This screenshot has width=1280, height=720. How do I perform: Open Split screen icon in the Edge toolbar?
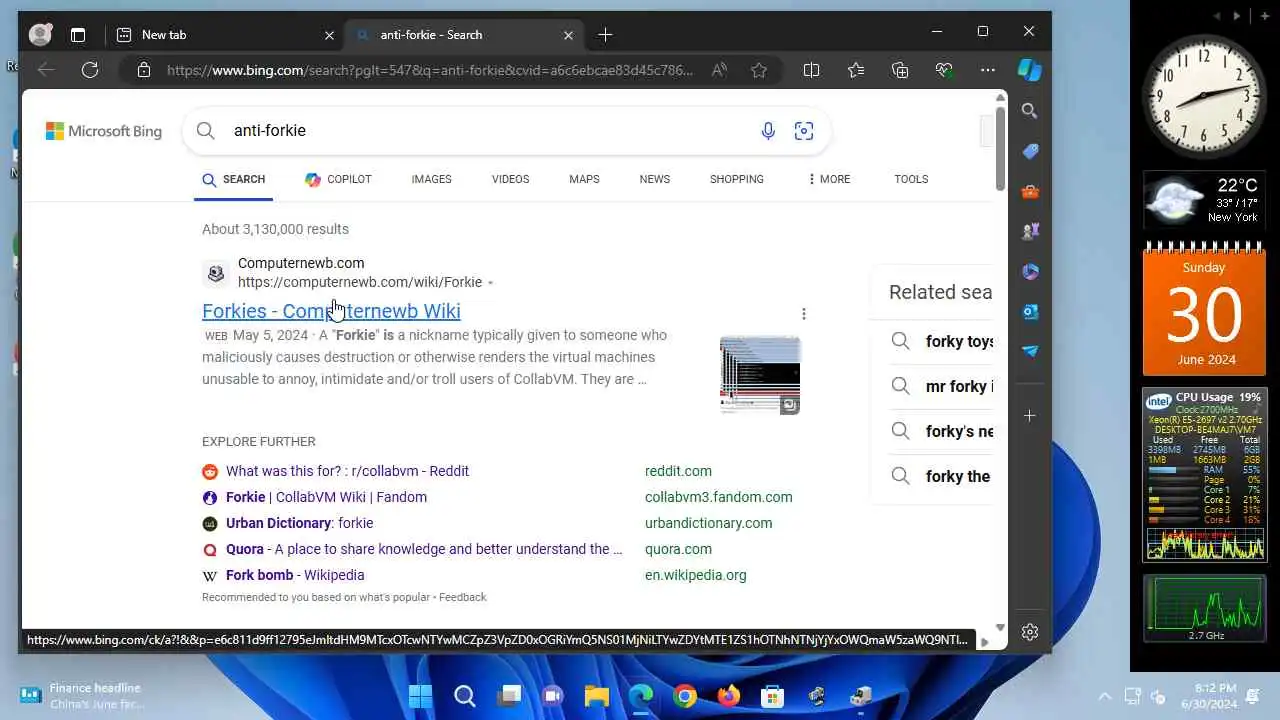coord(811,70)
